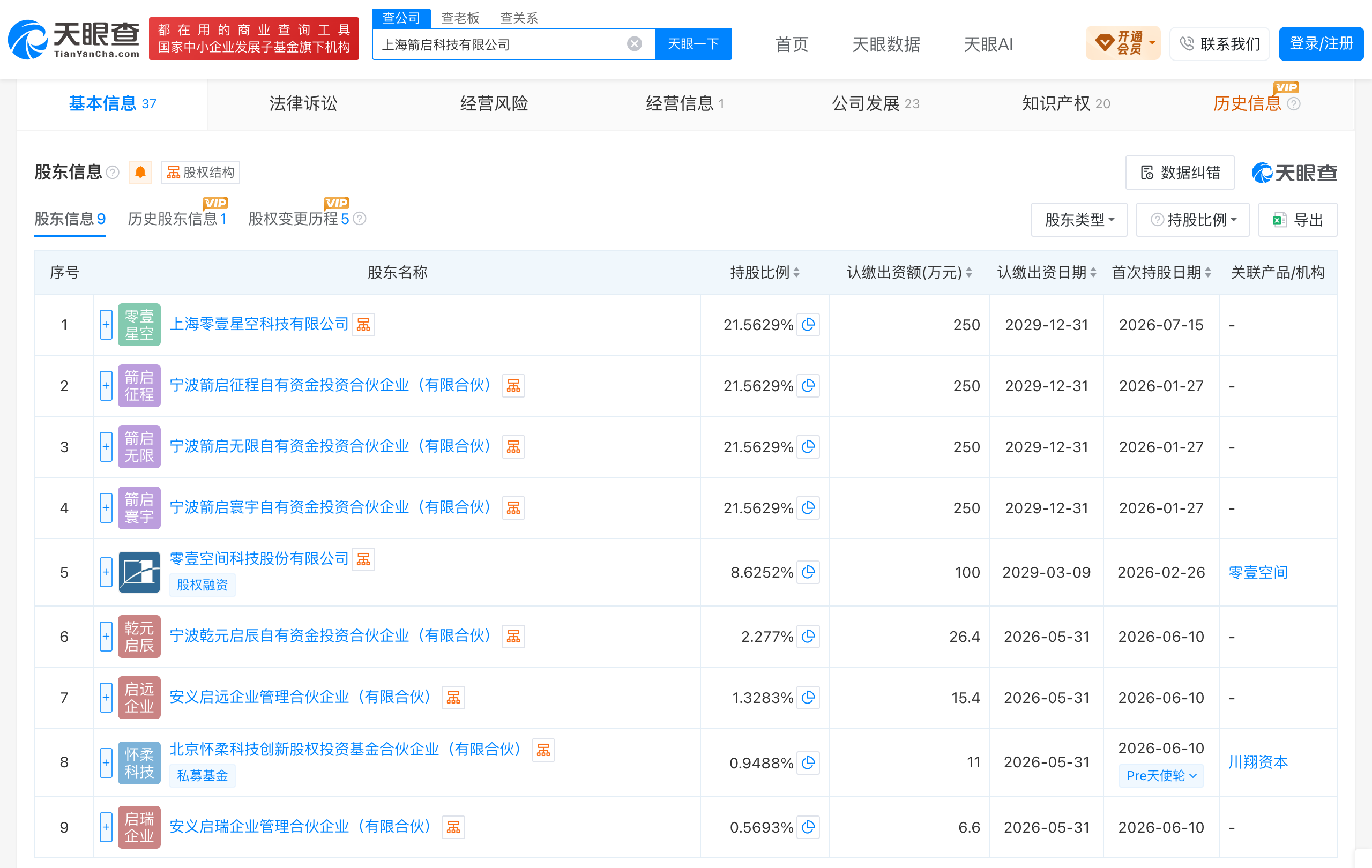Show shareholding pie chart for 2.277% row

(808, 636)
